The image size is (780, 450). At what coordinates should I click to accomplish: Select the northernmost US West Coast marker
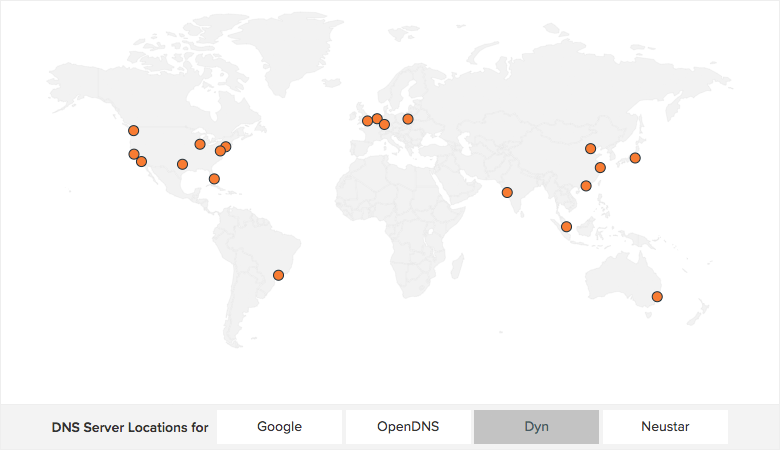coord(133,130)
